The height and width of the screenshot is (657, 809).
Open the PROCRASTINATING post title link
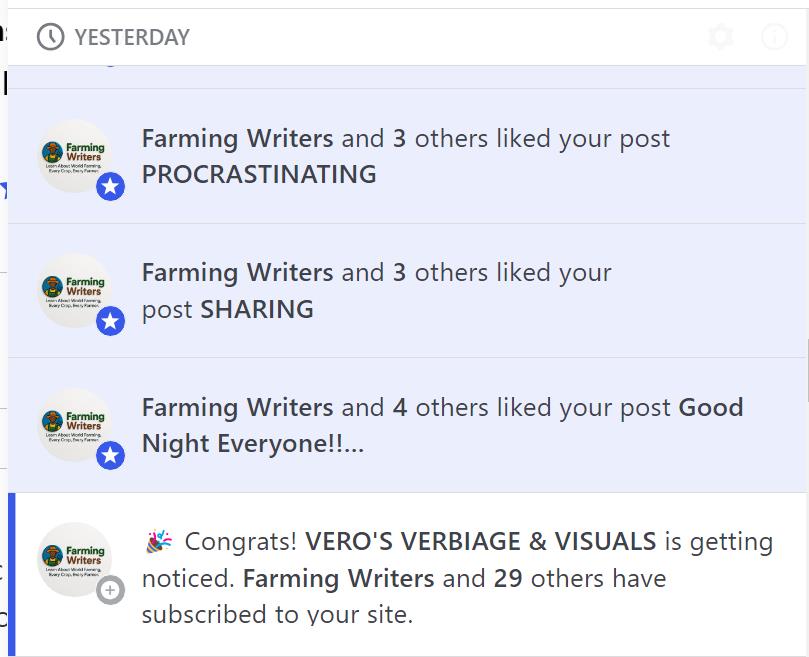pos(259,174)
